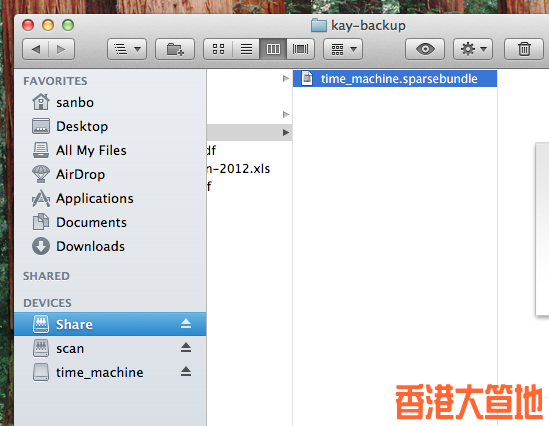Image resolution: width=549 pixels, height=426 pixels.
Task: Open Downloads folder
Action: pos(110,246)
